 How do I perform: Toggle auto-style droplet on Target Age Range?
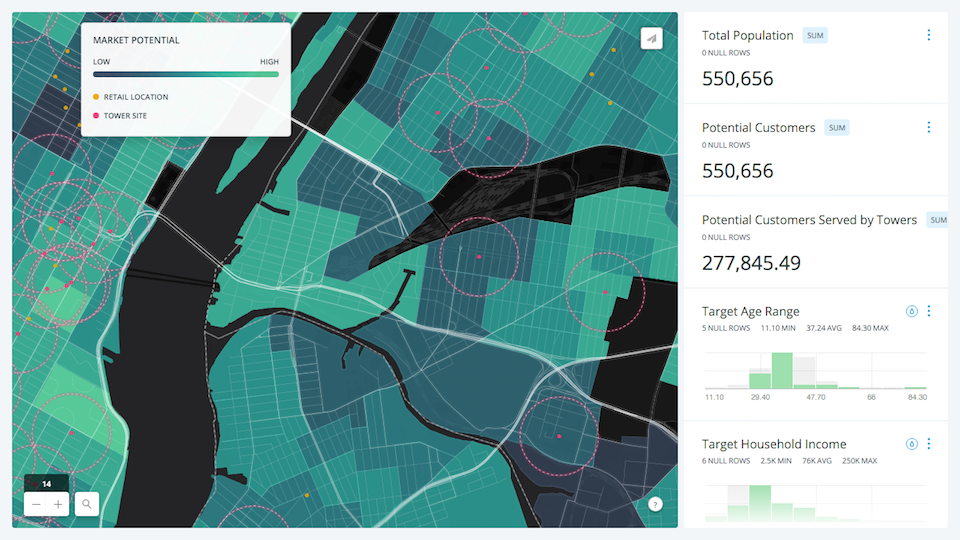pyautogui.click(x=912, y=311)
